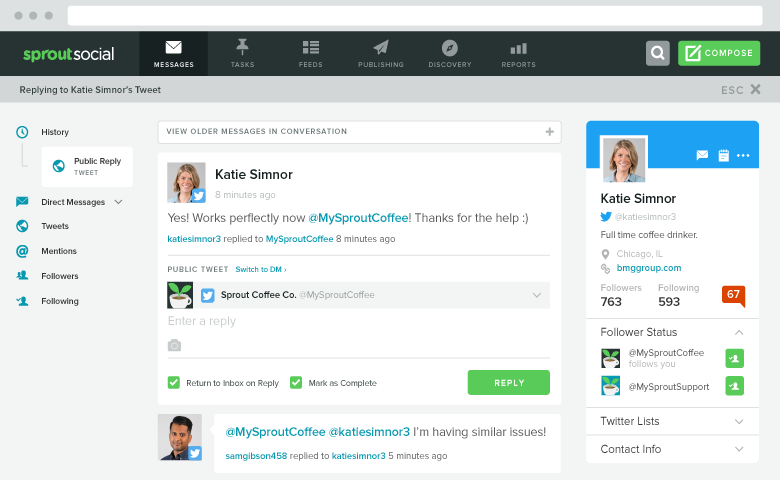Open the Discovery tab

450,54
